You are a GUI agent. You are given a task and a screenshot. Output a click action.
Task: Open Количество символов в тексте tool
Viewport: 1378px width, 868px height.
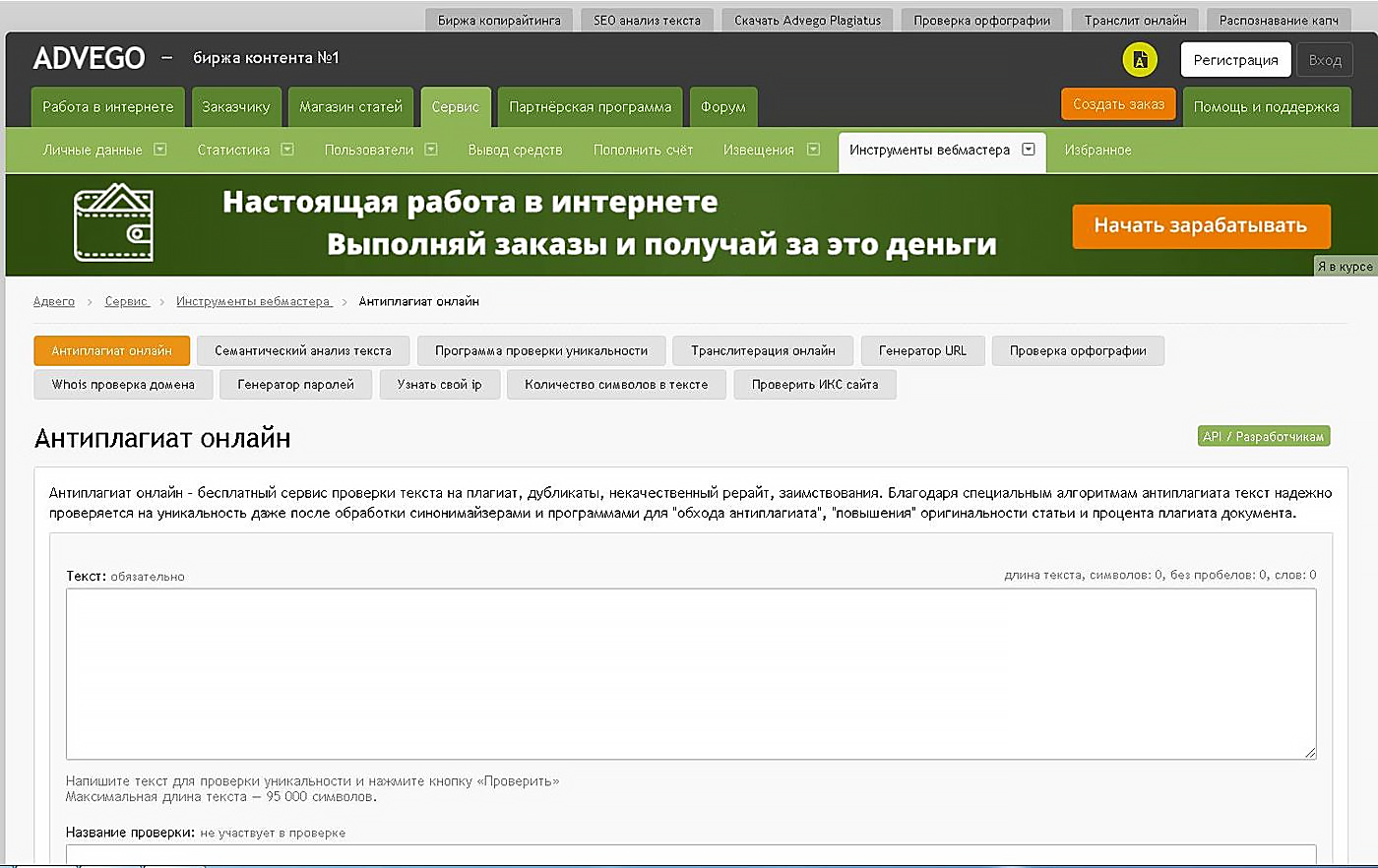click(x=616, y=384)
